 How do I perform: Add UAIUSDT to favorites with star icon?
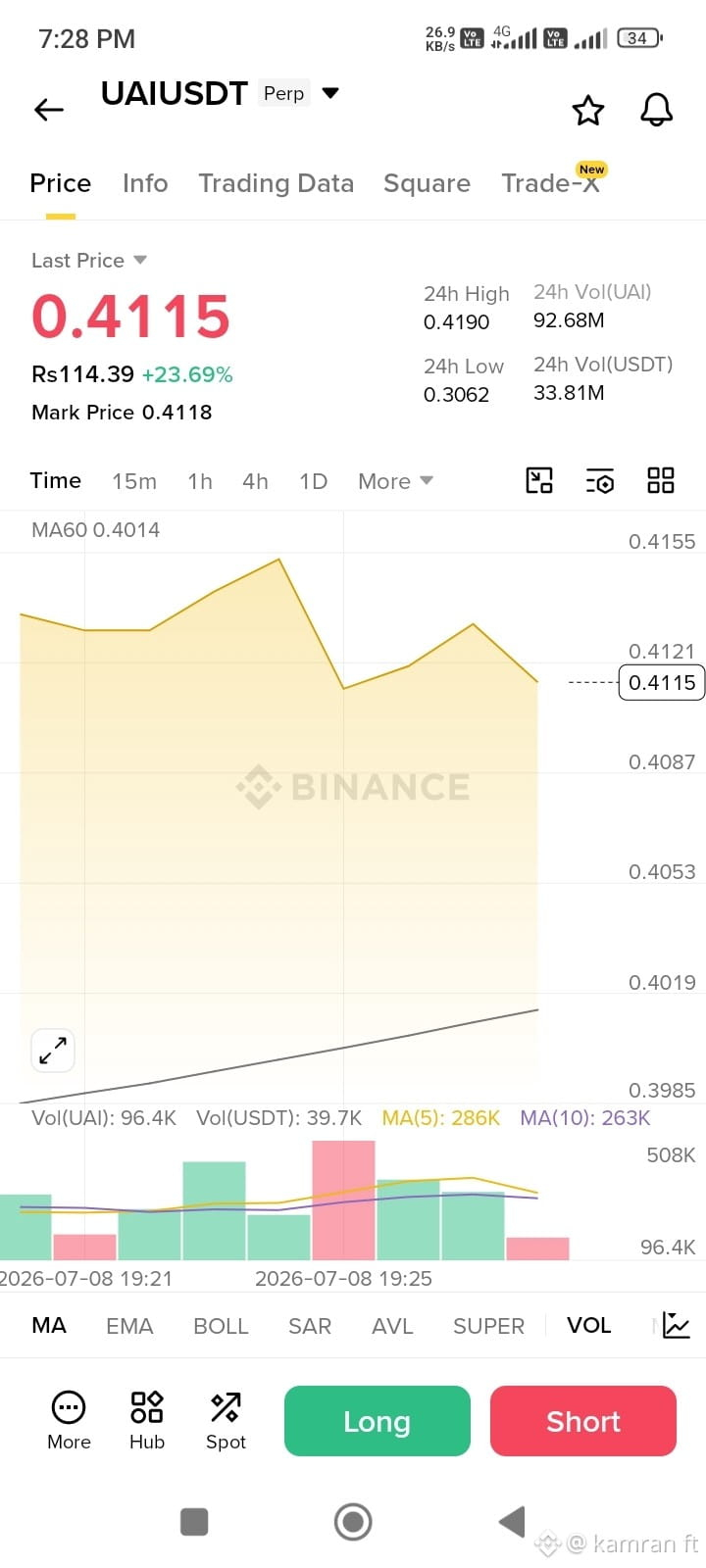click(x=588, y=110)
